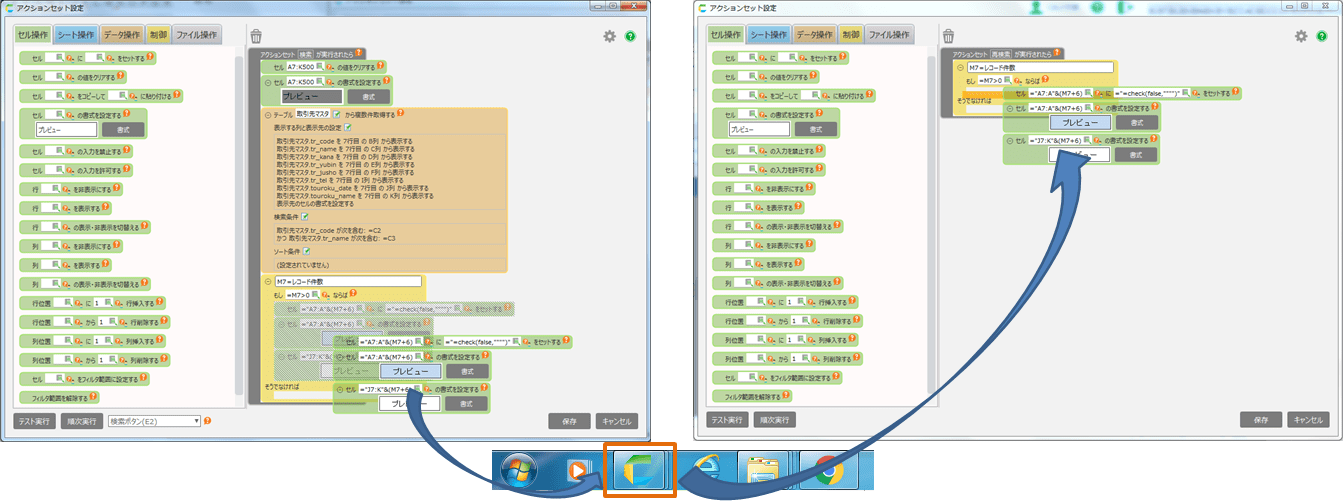1343x501 pixels.
Task: Click the highlighted app icon in taskbar
Action: [x=639, y=470]
